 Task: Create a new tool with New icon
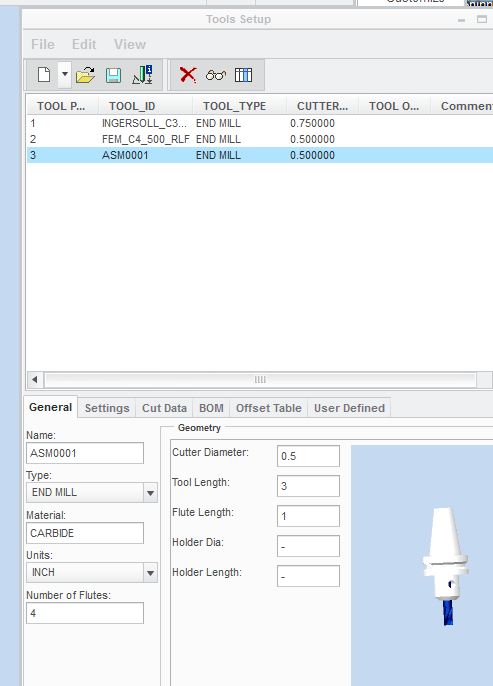tap(44, 75)
